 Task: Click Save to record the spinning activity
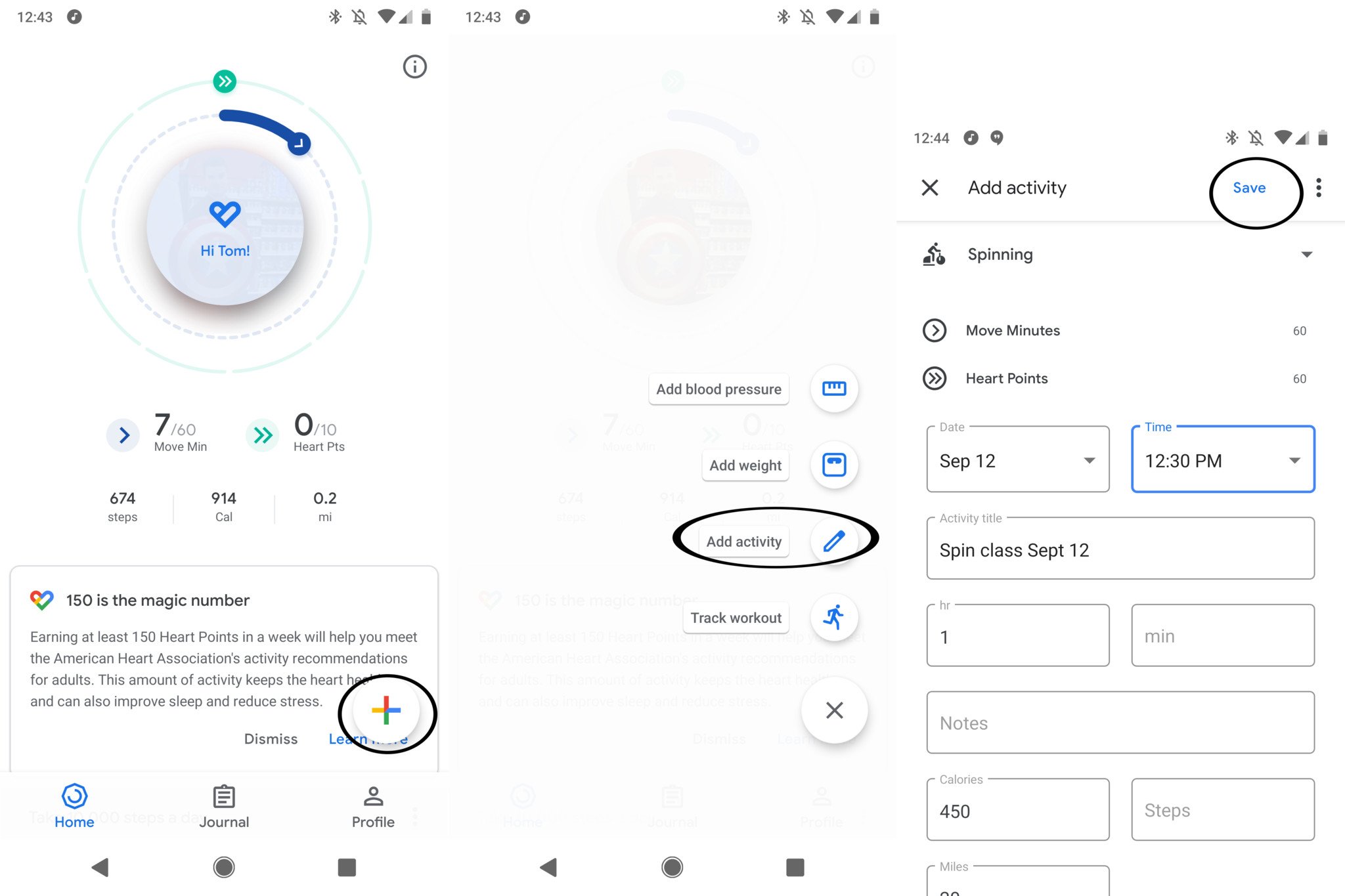pos(1248,187)
